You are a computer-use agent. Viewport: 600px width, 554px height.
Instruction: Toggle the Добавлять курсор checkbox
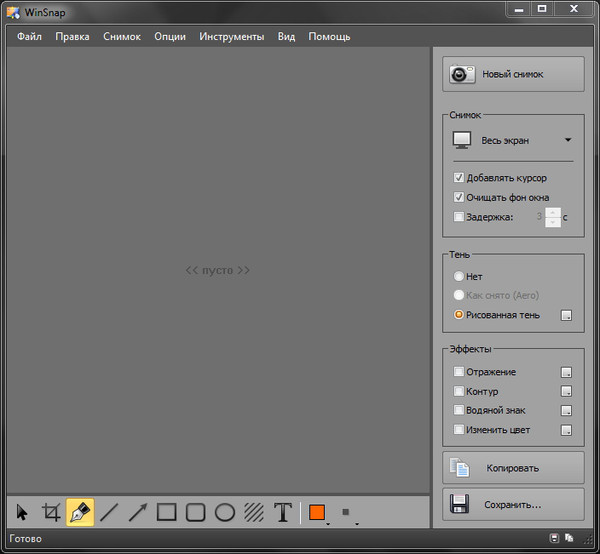coord(459,178)
